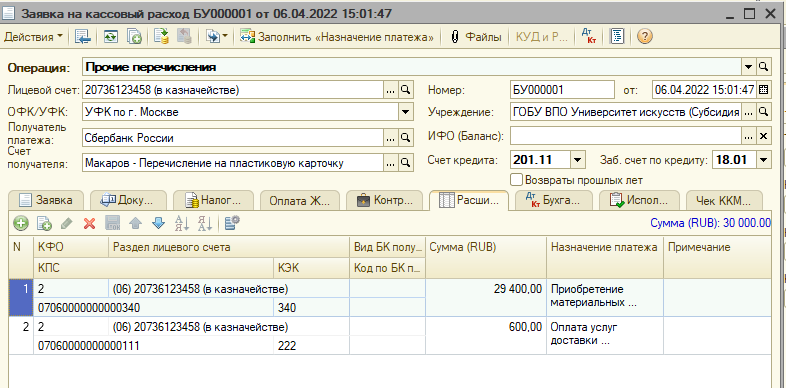Viewport: 786px width, 388px height.
Task: Click the КУД и Р... toolbar button
Action: [541, 37]
